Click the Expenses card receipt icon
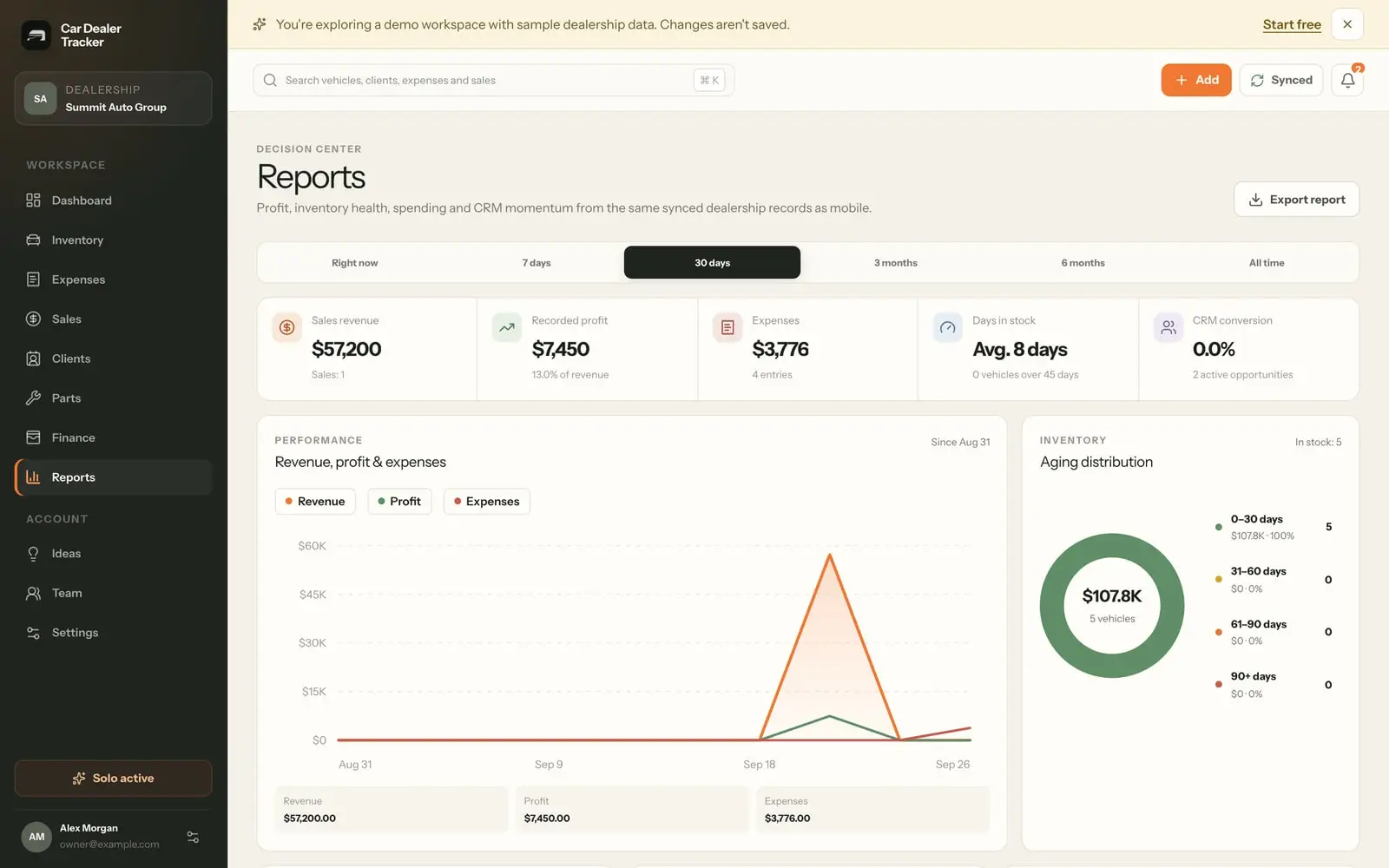The image size is (1389, 868). tap(727, 327)
